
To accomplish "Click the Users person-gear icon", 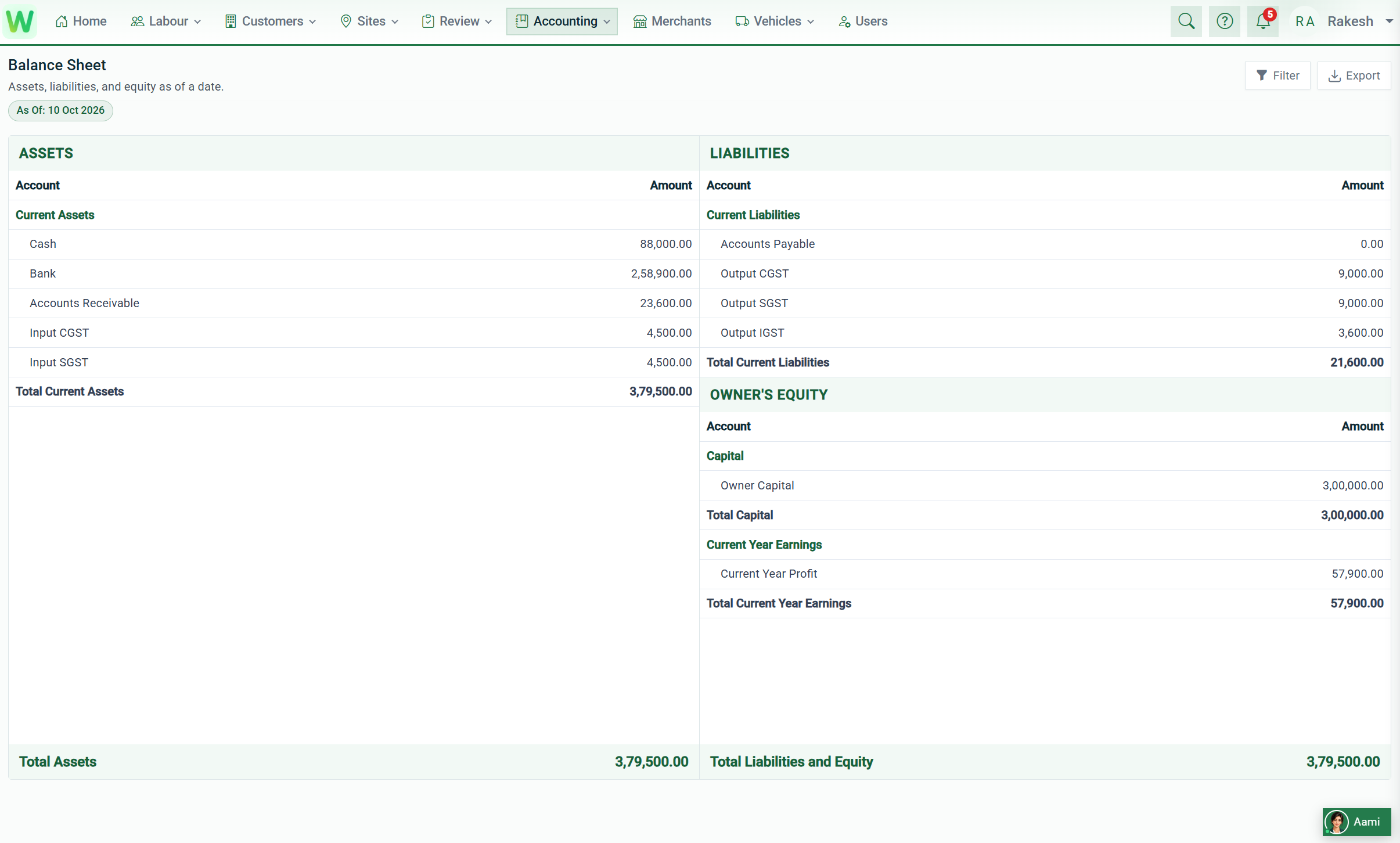I will [844, 21].
